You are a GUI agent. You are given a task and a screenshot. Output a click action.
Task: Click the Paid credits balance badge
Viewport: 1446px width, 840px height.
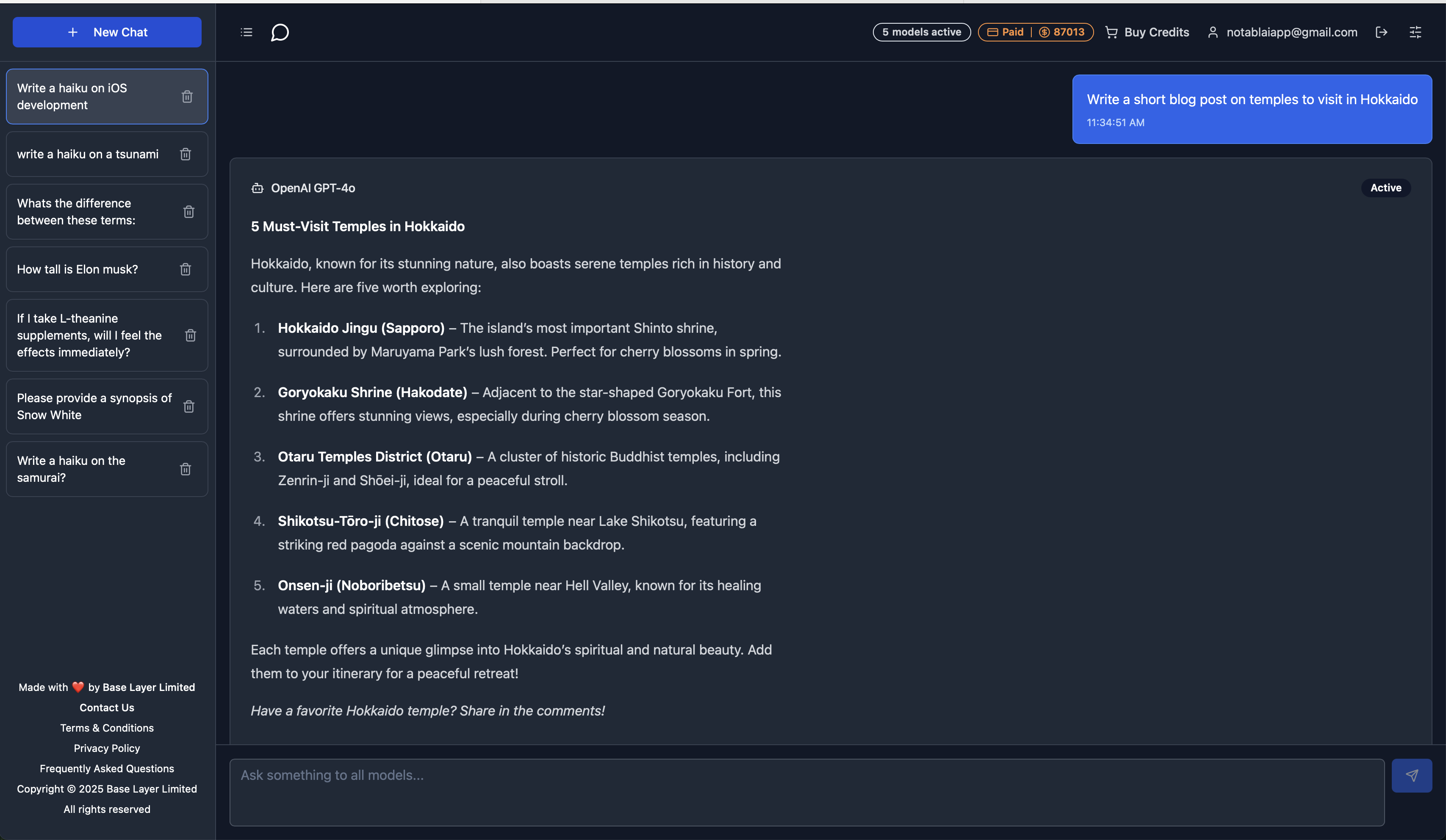coord(1035,32)
